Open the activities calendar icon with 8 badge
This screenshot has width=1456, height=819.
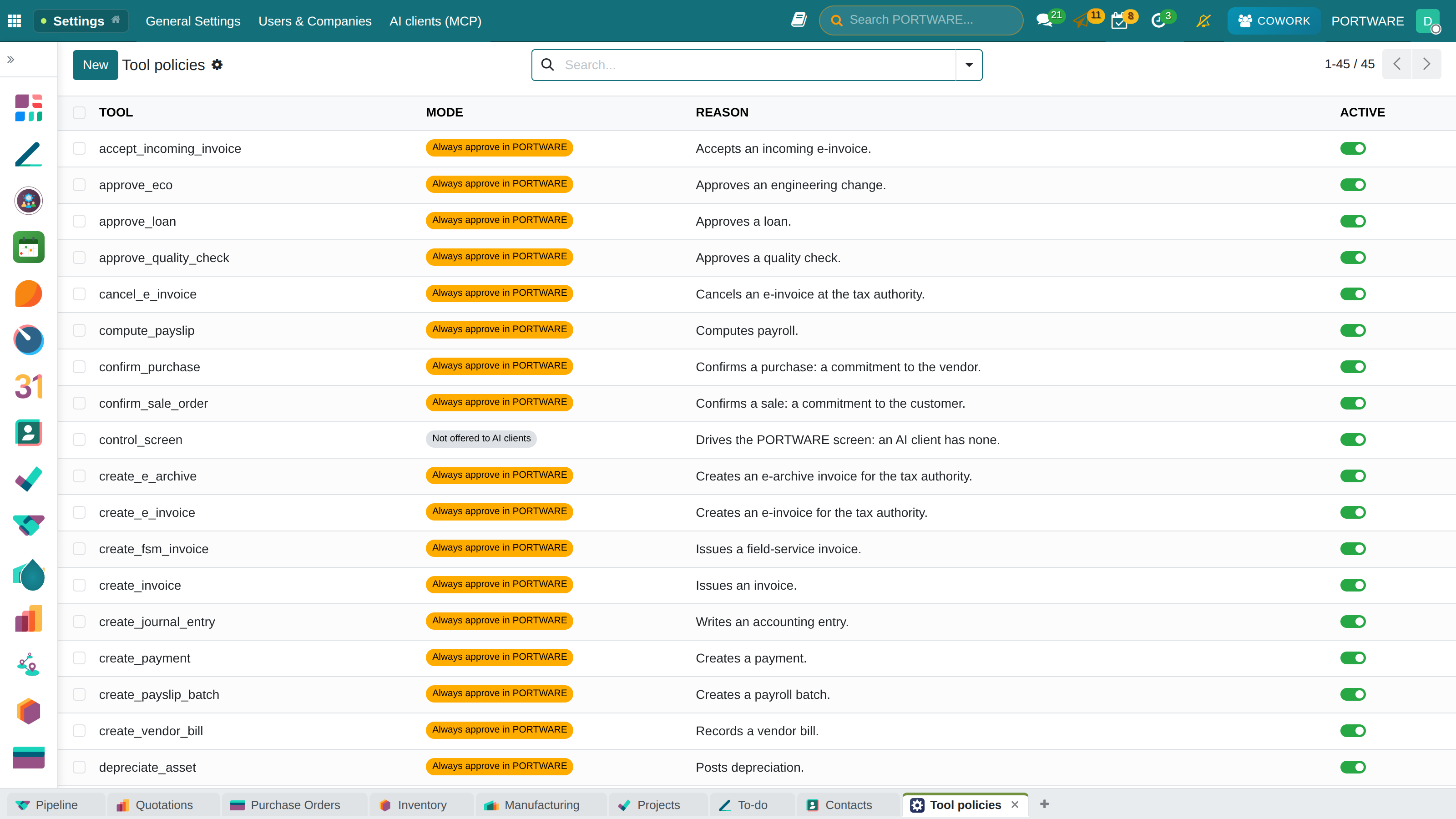1119,20
